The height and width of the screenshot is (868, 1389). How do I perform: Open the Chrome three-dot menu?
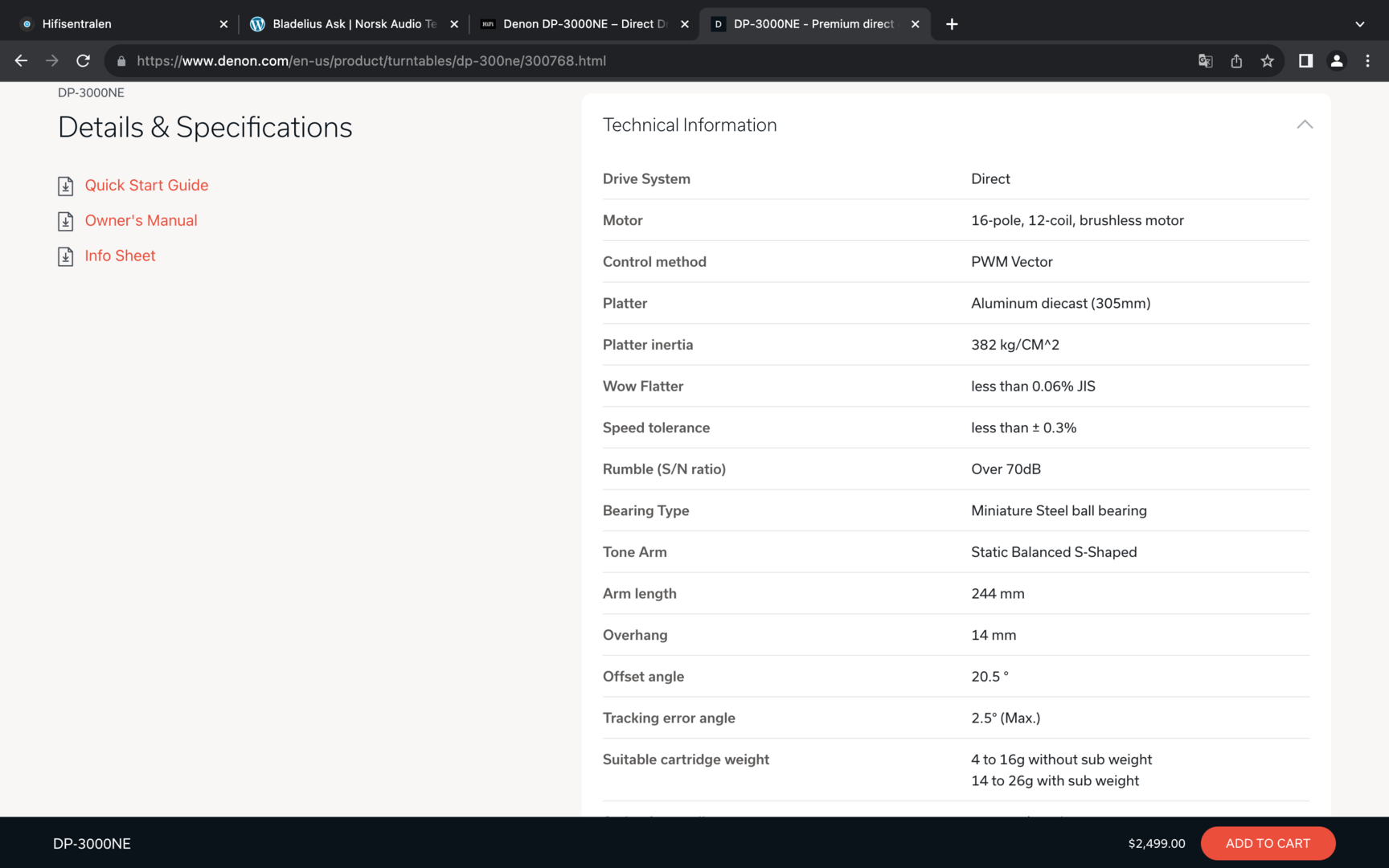coord(1367,61)
